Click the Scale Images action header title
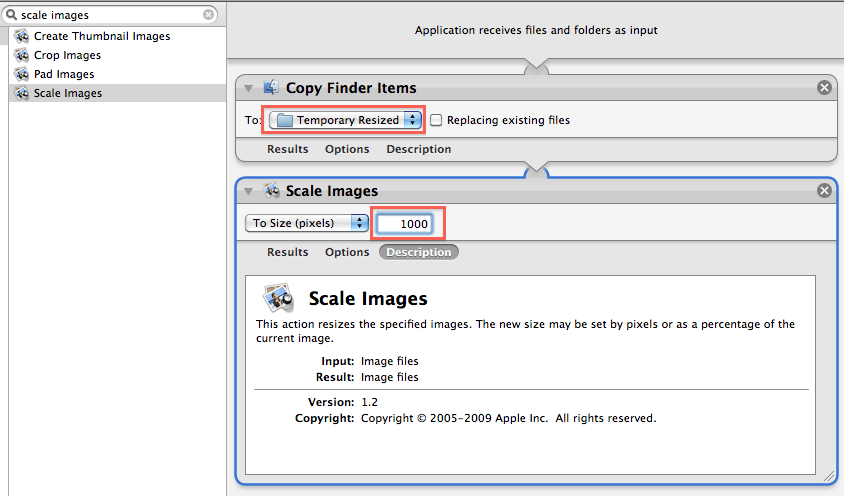 pos(332,191)
